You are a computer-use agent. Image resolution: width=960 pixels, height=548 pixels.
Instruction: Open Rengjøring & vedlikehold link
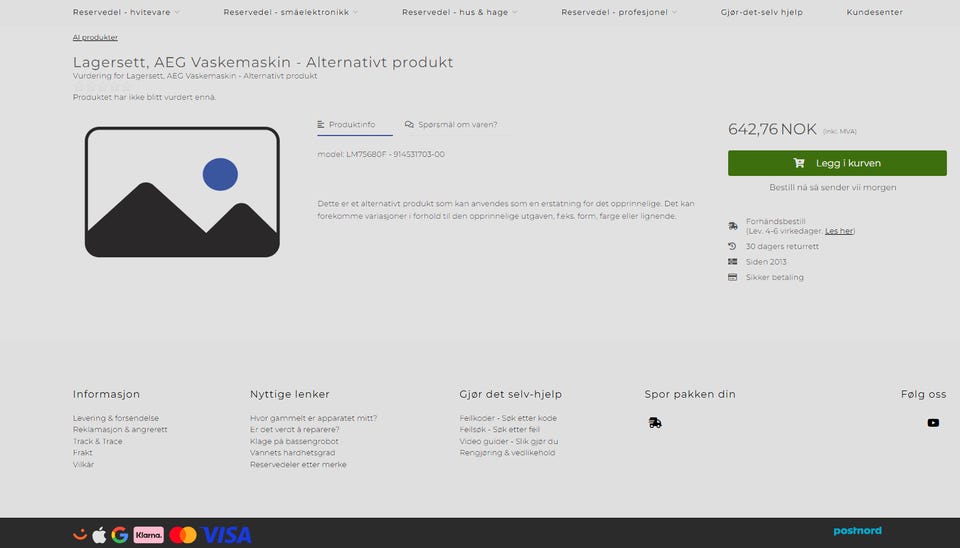click(x=508, y=453)
